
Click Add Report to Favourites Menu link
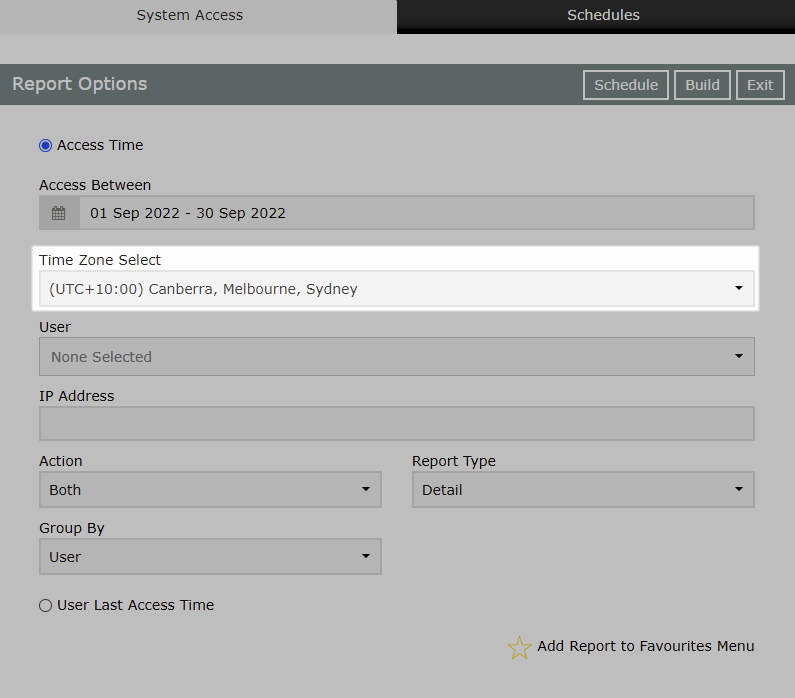(x=645, y=646)
